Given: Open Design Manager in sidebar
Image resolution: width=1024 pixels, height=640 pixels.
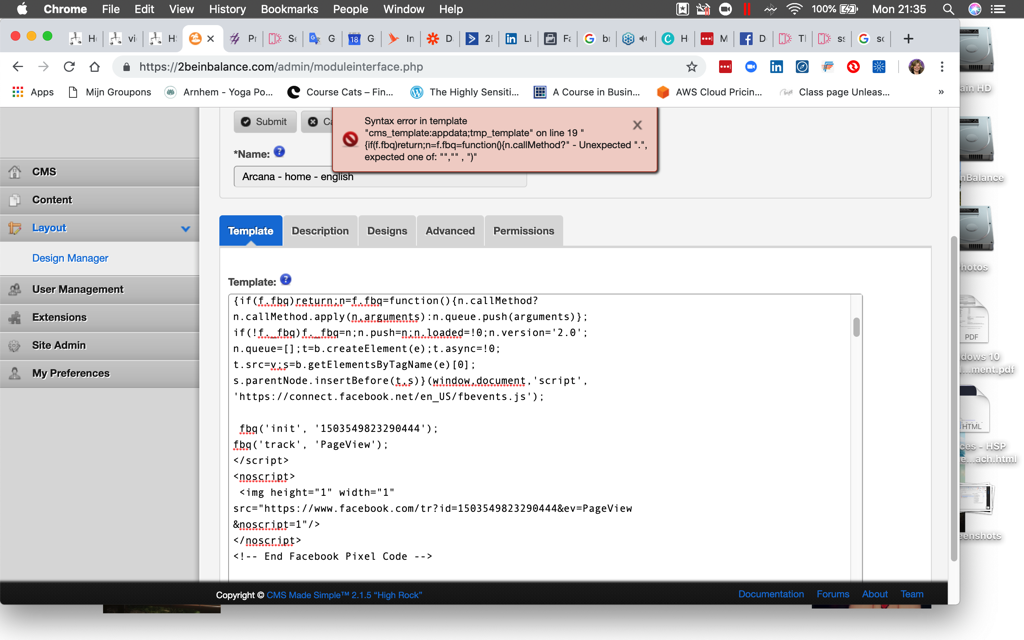Looking at the screenshot, I should point(70,258).
